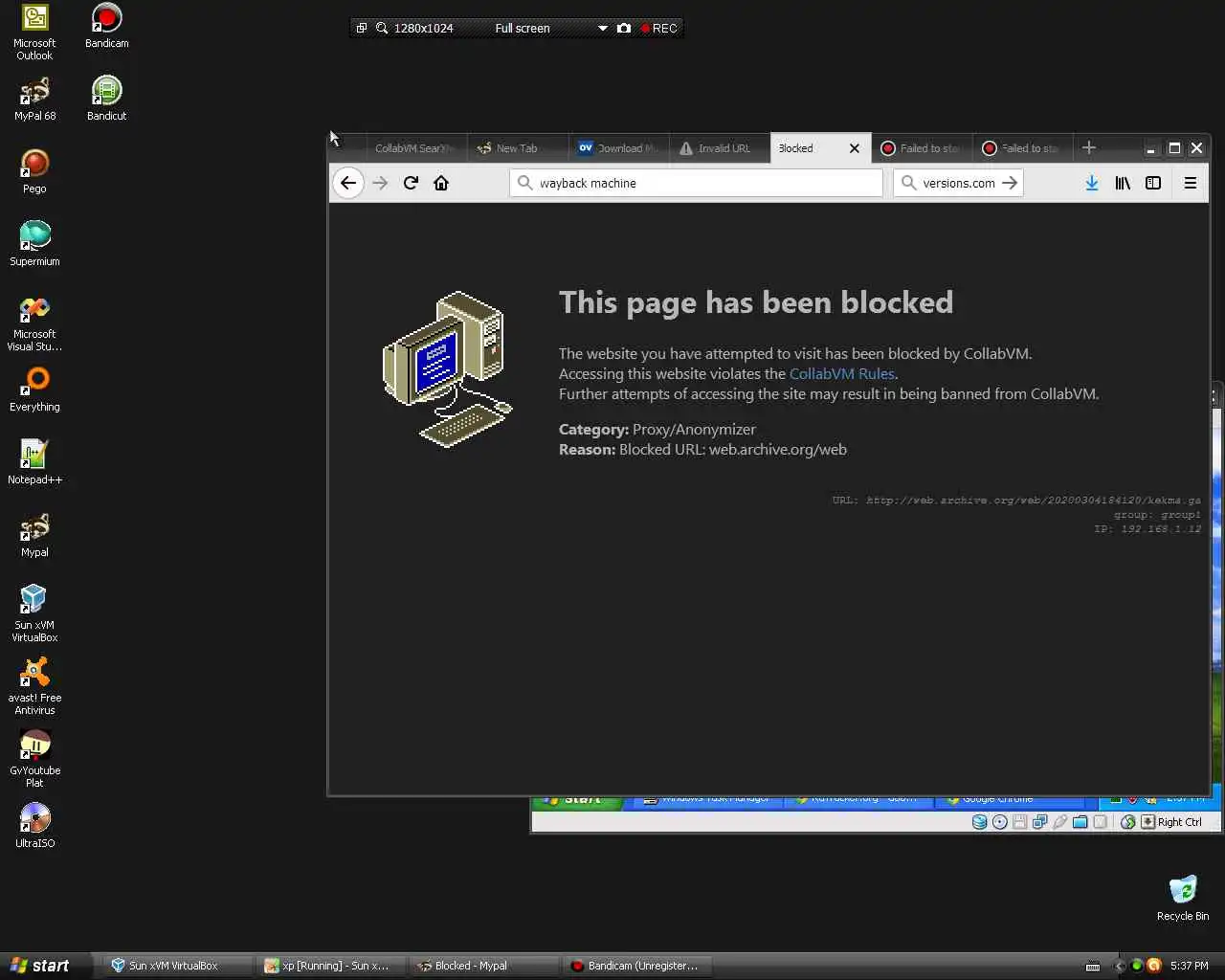The height and width of the screenshot is (980, 1225).
Task: Click VirtualBox optical disc status icon
Action: click(999, 822)
